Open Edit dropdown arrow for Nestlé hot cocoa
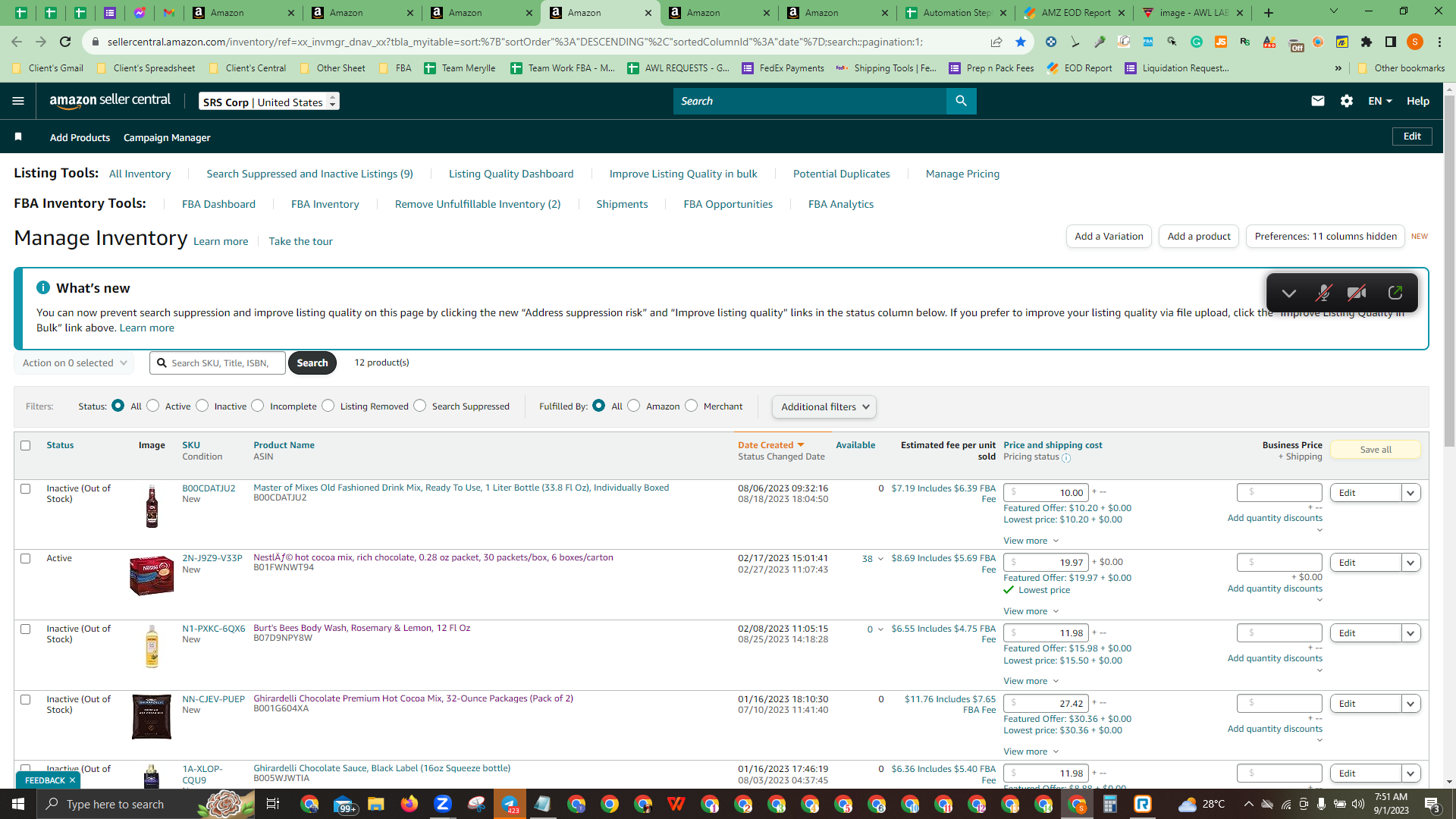 click(1410, 563)
